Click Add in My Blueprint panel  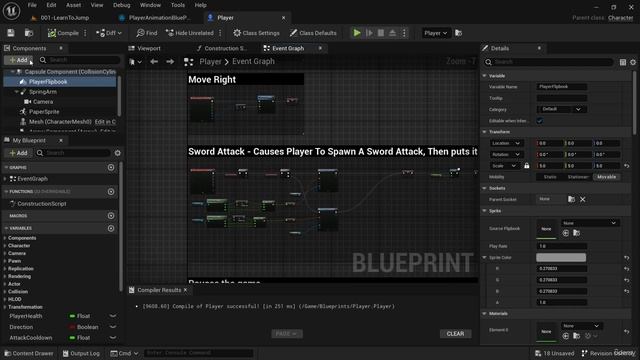coord(18,153)
